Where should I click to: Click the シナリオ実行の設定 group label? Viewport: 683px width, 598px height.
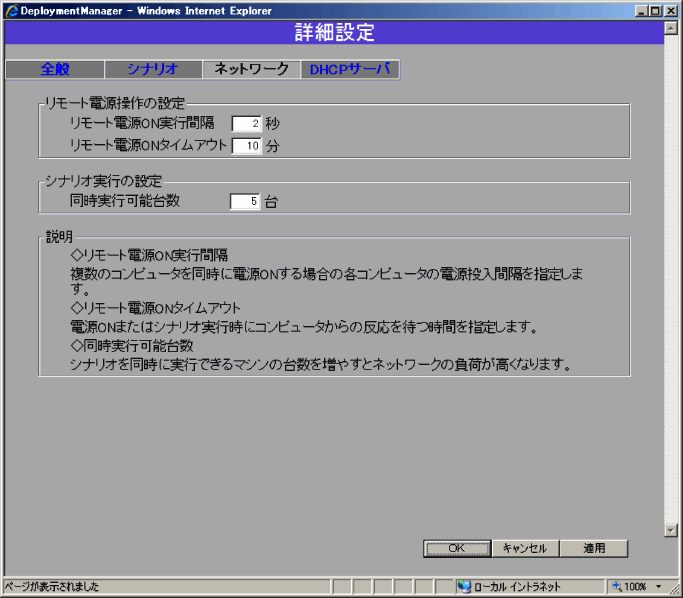tap(103, 181)
